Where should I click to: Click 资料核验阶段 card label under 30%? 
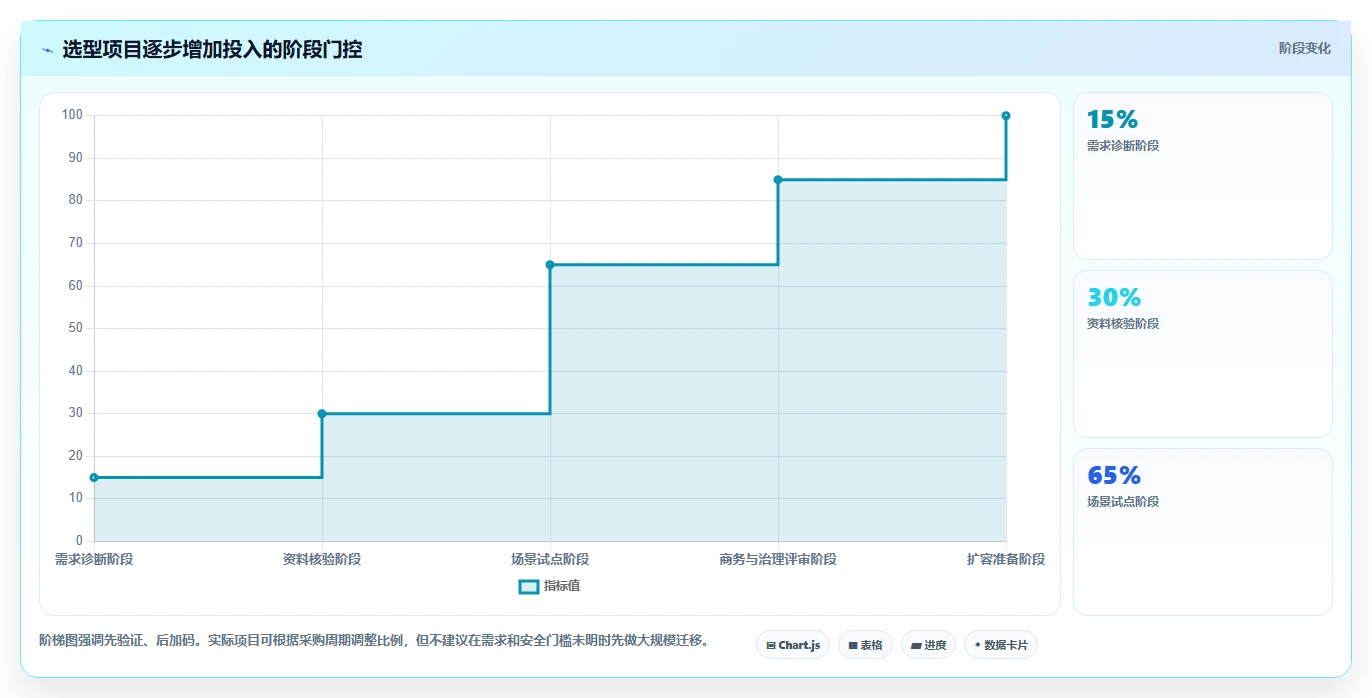(x=1123, y=324)
